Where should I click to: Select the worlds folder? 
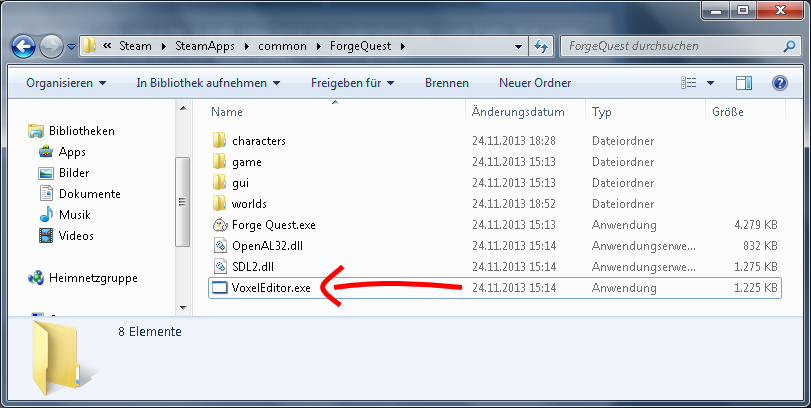point(248,204)
